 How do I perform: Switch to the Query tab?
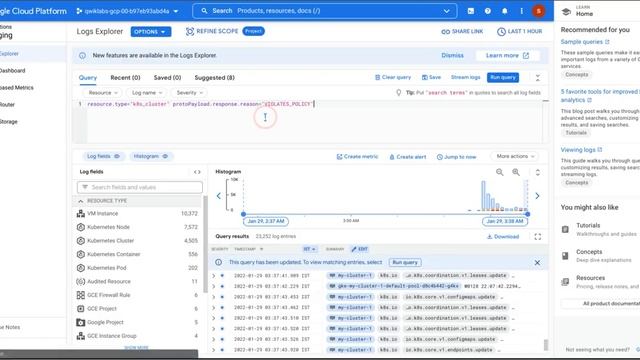pyautogui.click(x=88, y=78)
